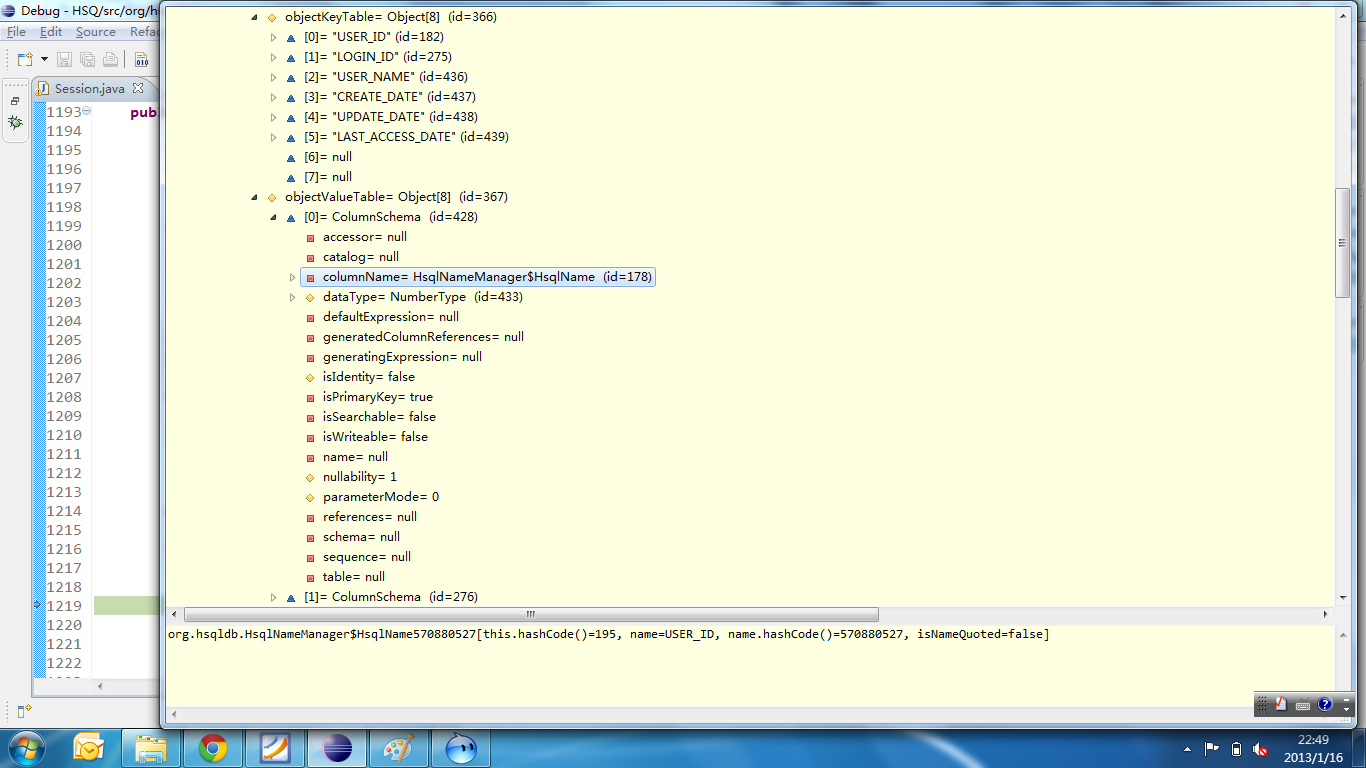Expand the [3]= "CREATE_DATE" entry

pos(273,97)
